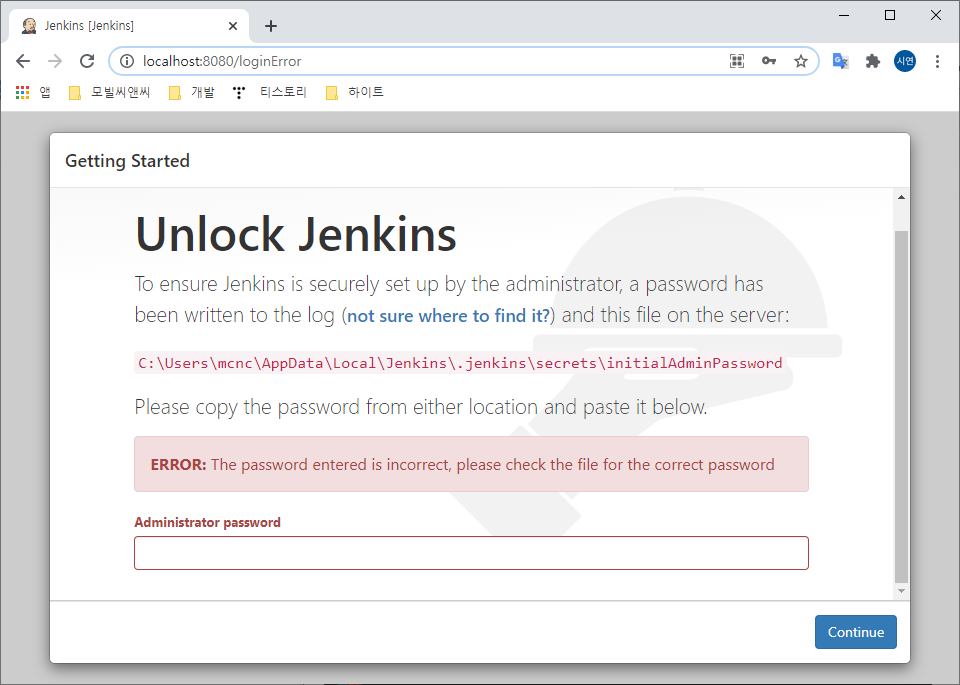The height and width of the screenshot is (685, 960).
Task: Minimize the Chrome window
Action: (x=844, y=15)
